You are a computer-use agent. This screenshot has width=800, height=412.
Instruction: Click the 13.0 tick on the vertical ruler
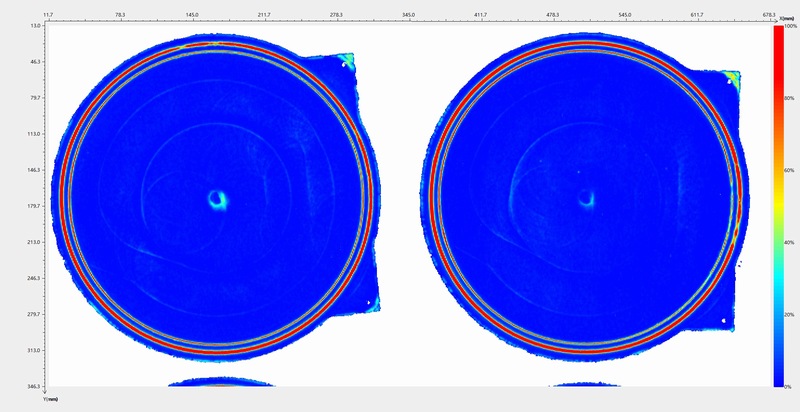[35, 25]
